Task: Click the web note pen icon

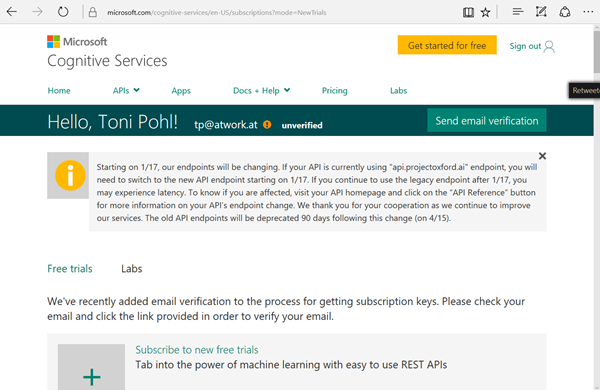Action: [541, 12]
